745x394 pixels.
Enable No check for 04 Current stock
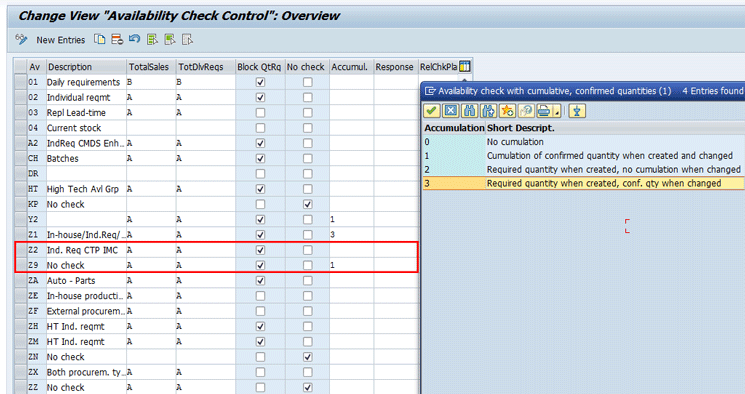click(x=307, y=128)
